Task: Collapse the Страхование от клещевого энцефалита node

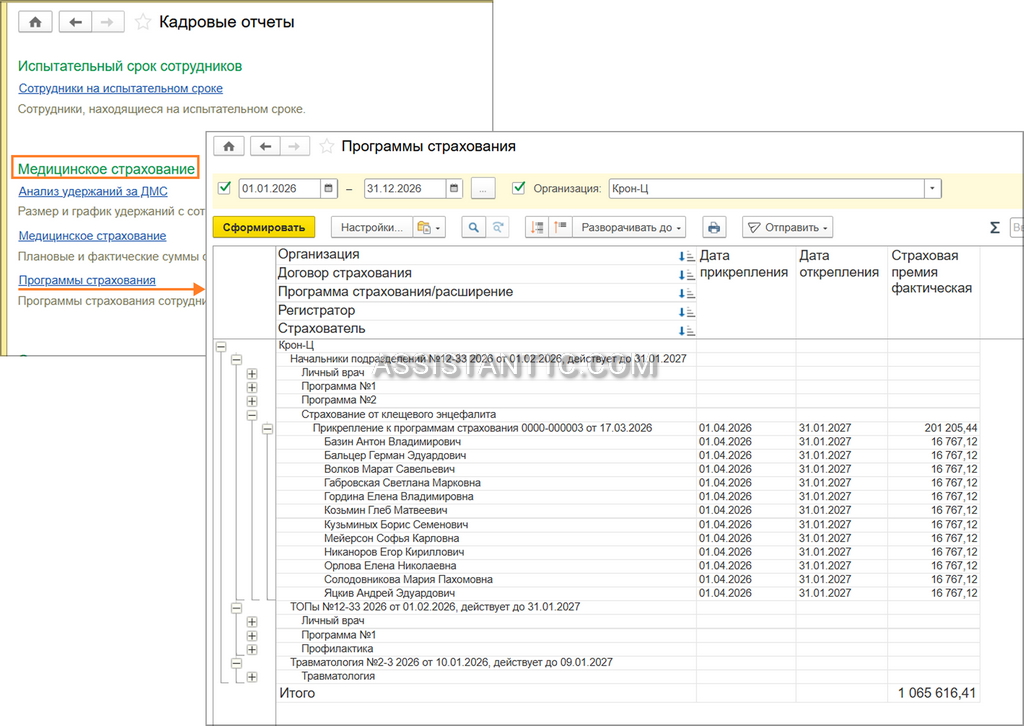Action: 251,415
